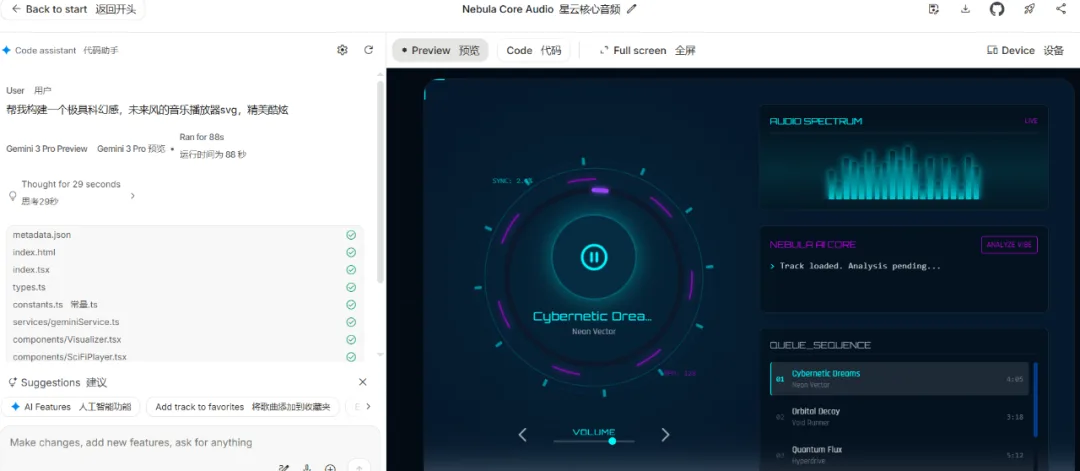Screen dimensions: 1080x471
Task: Click the green checkmark beside metadata.json
Action: pyautogui.click(x=351, y=235)
